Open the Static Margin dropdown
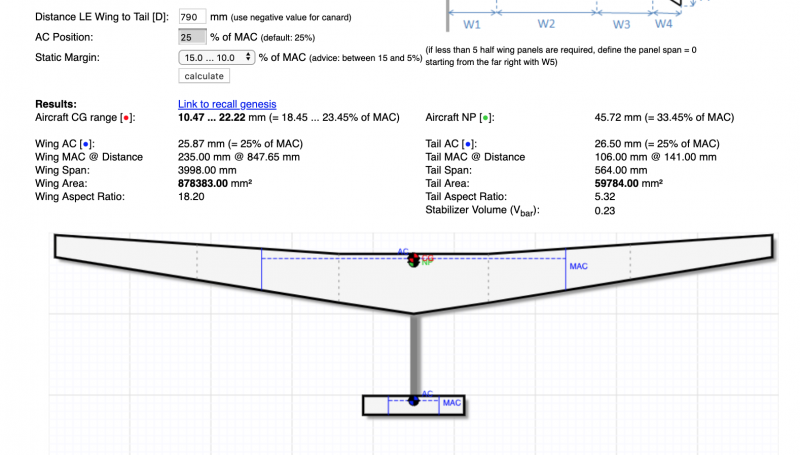Image resolution: width=800 pixels, height=455 pixels. tap(215, 57)
